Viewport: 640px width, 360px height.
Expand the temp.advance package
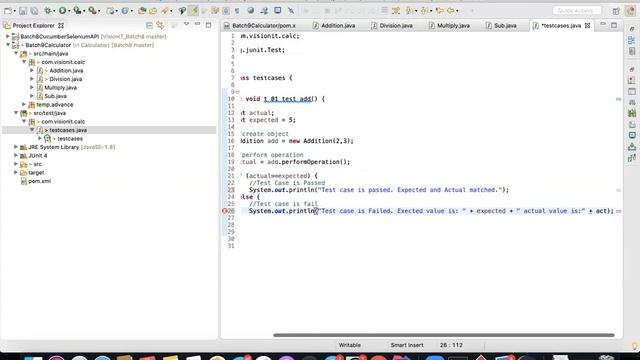(24, 104)
